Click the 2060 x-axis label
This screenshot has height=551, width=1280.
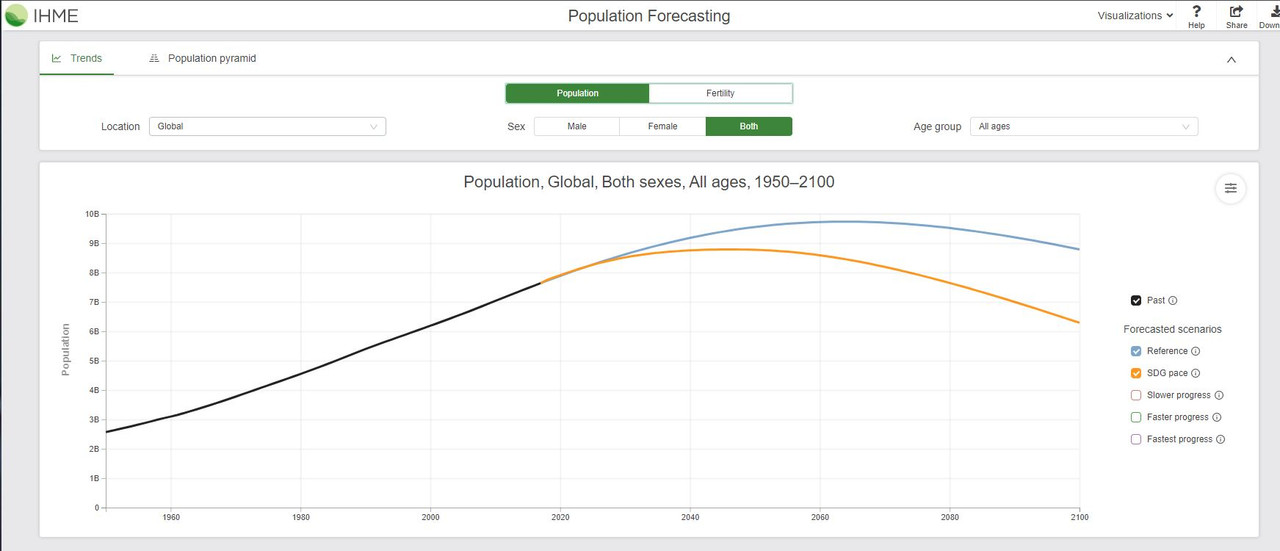[820, 517]
